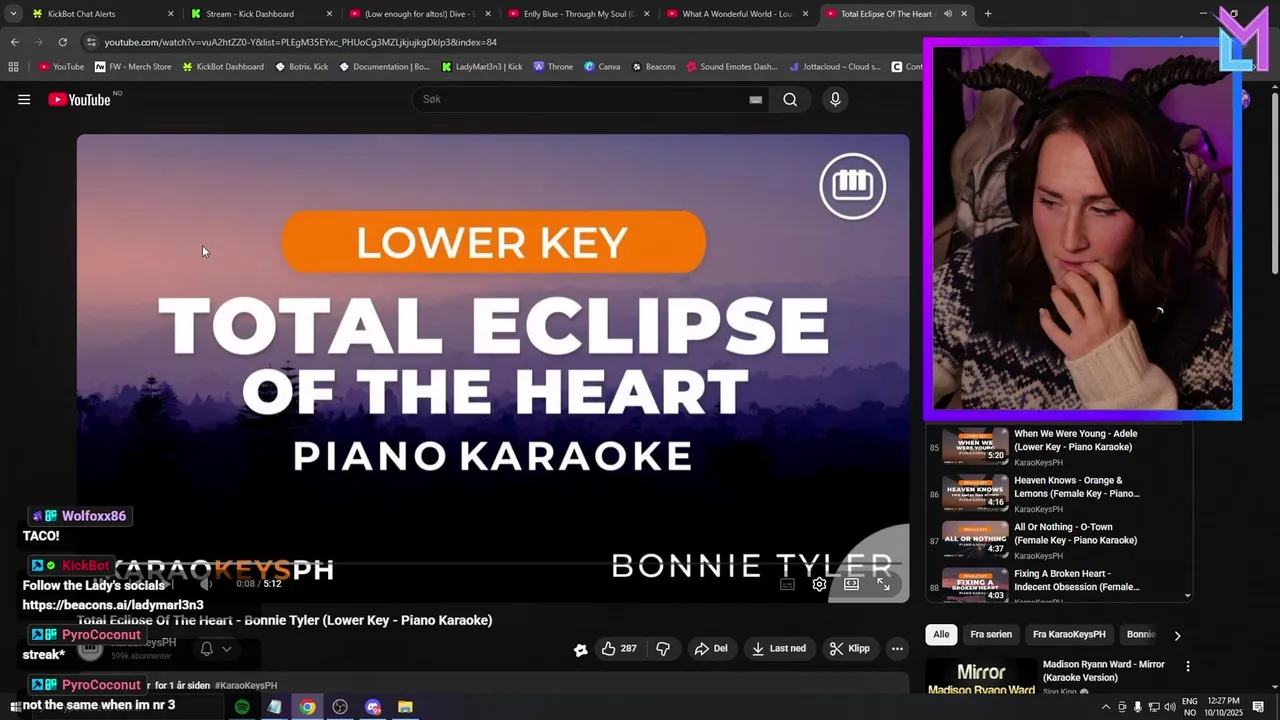Open the Canva bookmark

point(602,67)
